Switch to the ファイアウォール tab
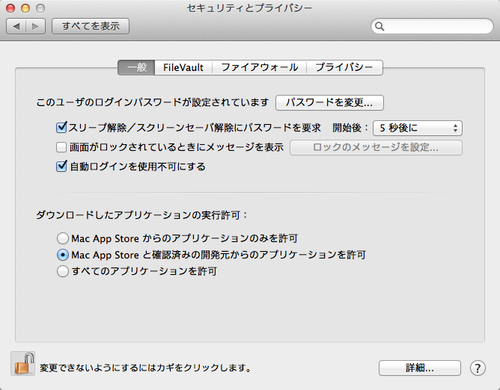This screenshot has height=390, width=500. [259, 68]
